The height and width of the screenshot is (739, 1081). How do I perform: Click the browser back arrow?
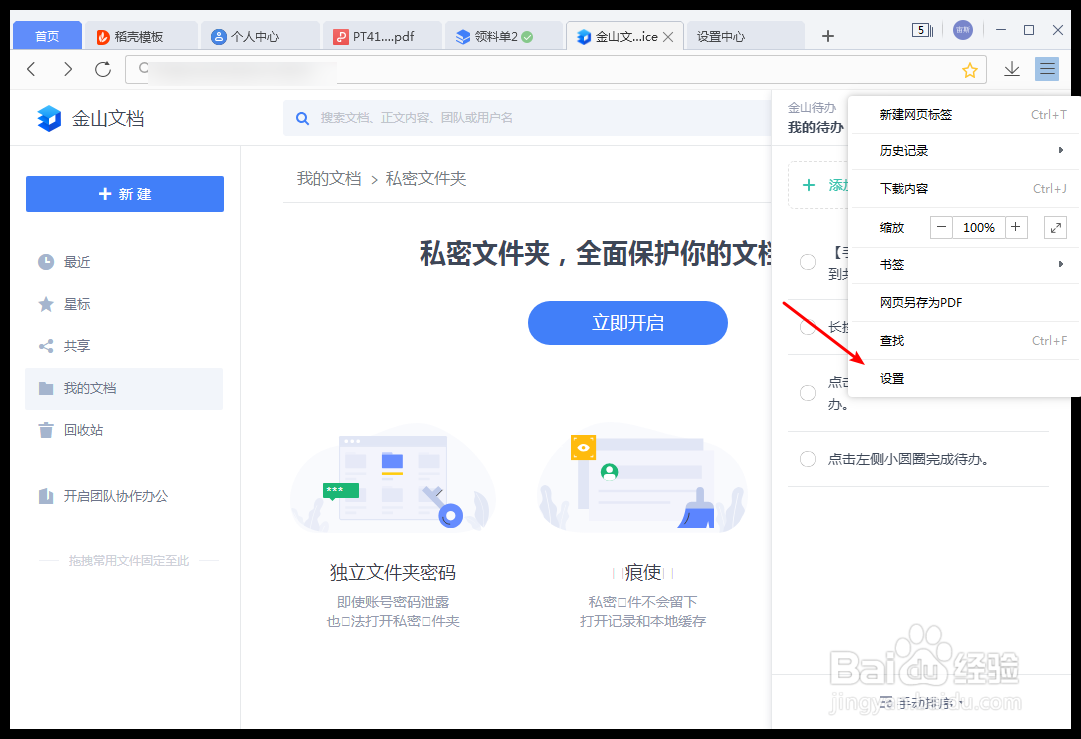(x=31, y=69)
